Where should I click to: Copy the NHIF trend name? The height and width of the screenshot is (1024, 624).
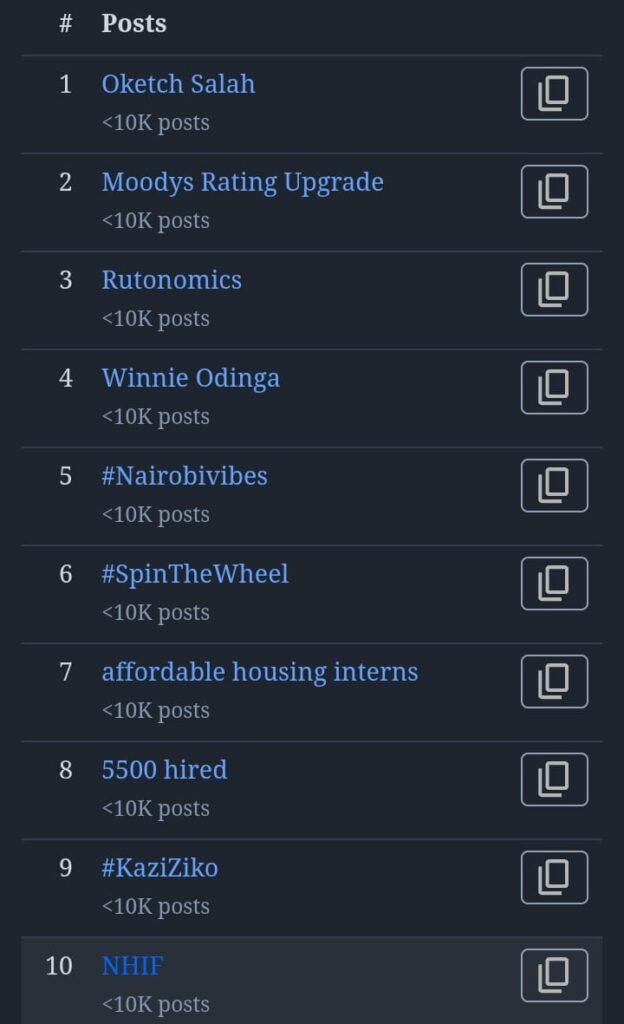[554, 976]
